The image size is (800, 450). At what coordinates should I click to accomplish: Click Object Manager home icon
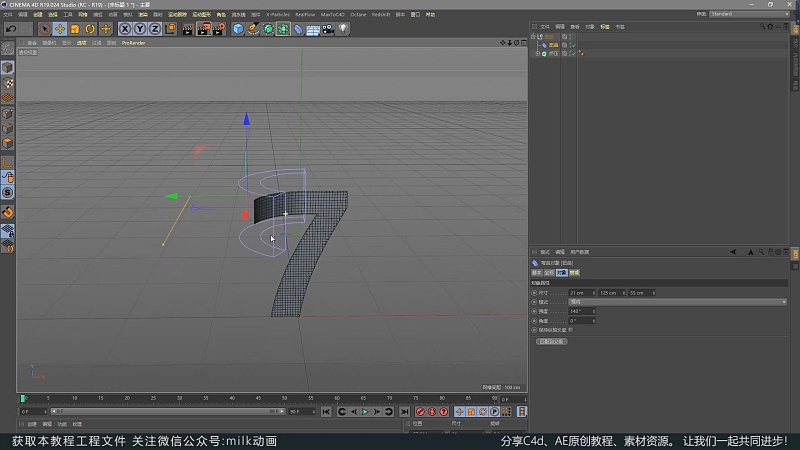click(x=770, y=27)
